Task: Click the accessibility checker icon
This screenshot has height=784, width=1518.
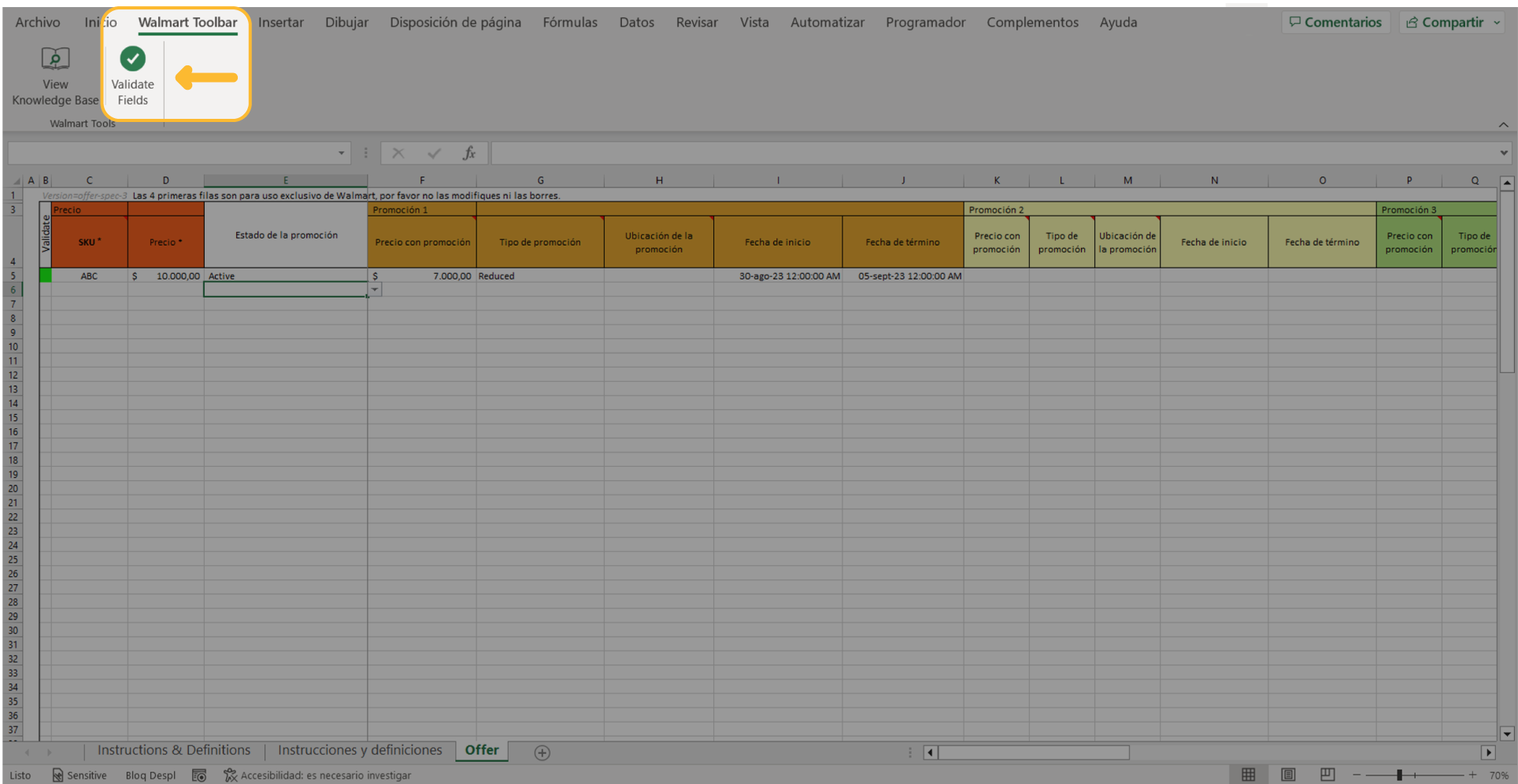Action: [230, 775]
